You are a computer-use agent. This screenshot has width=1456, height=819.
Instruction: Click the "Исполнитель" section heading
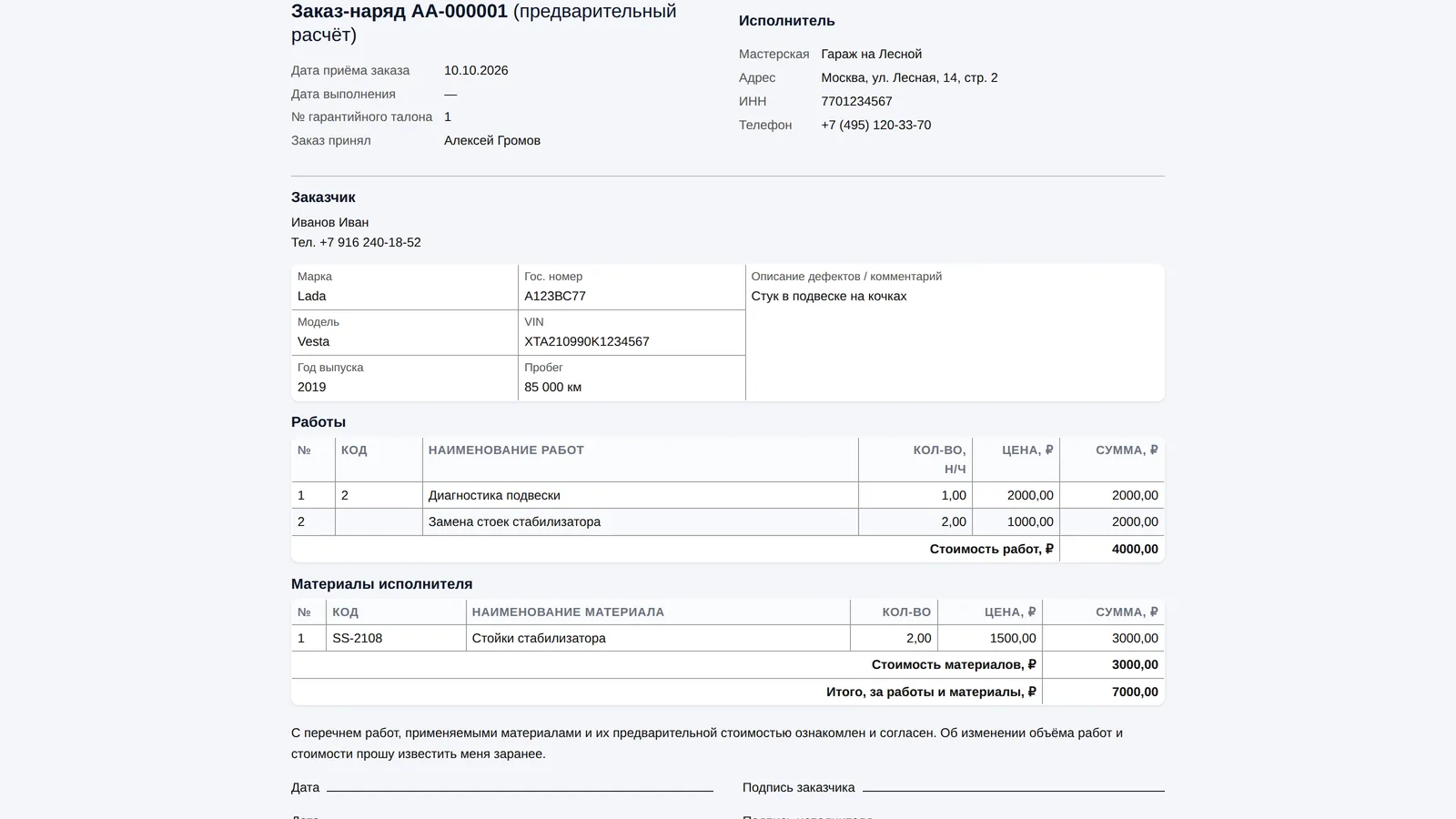point(786,20)
